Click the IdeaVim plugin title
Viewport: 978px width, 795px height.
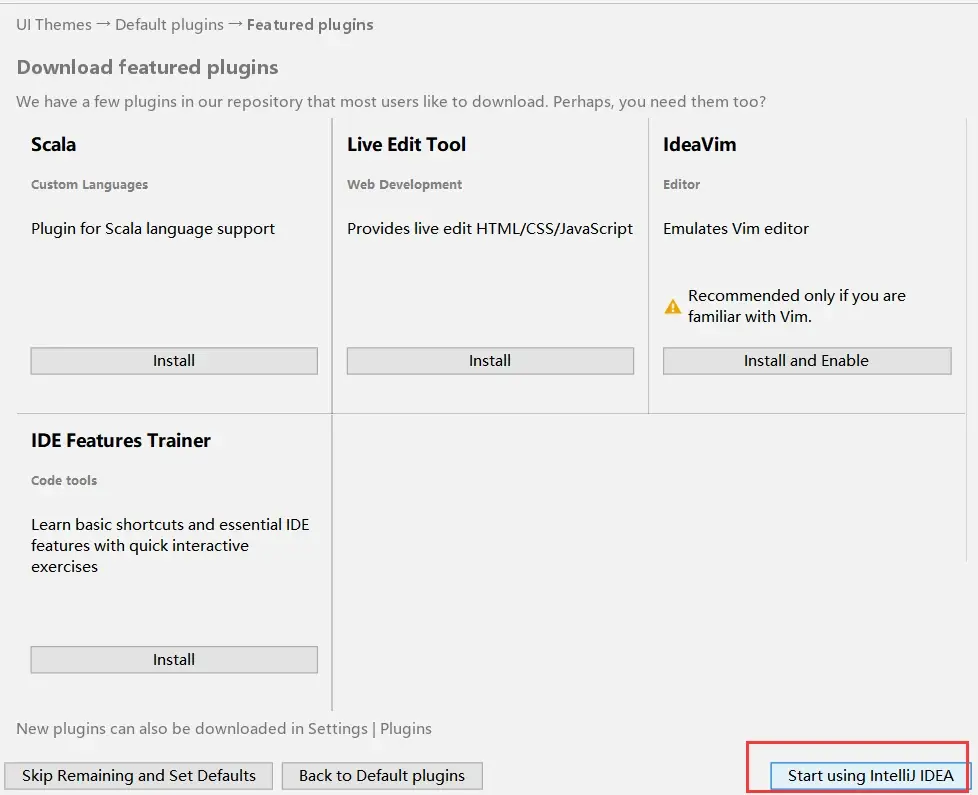coord(699,145)
